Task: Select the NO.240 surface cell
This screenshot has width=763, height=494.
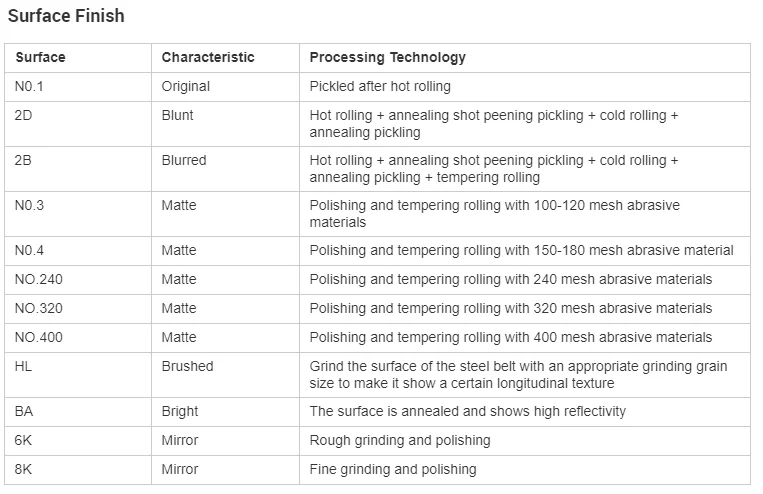Action: [x=39, y=279]
